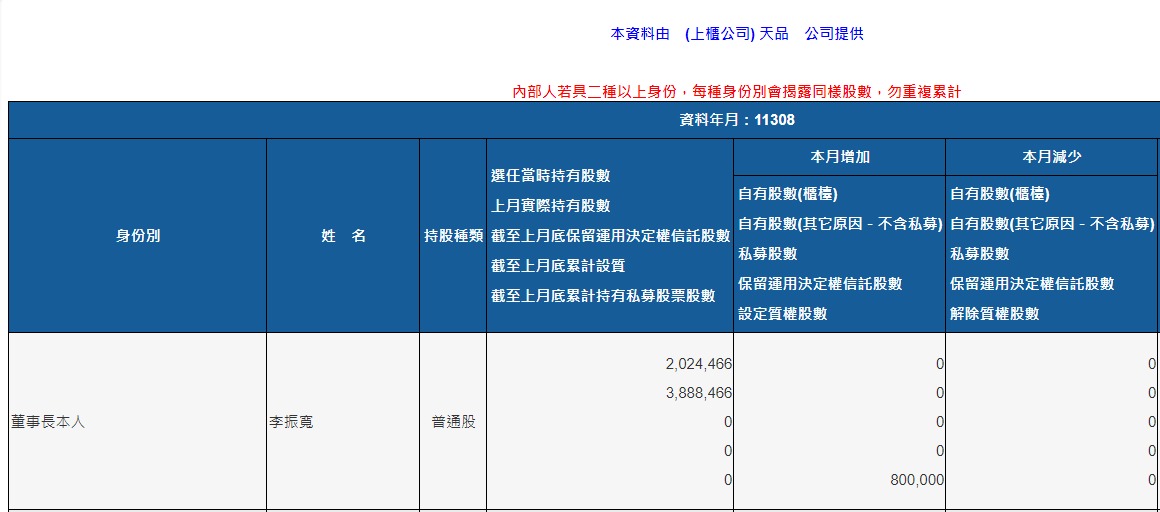Click 私募股數 under 本月減少
Viewport: 1160px width, 512px height.
click(x=979, y=254)
